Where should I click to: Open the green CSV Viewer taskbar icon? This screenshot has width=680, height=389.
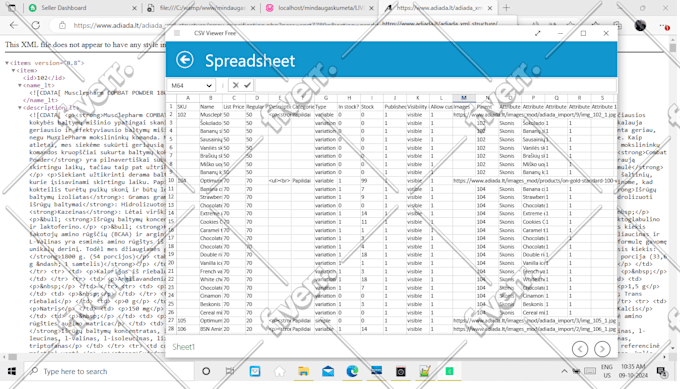pyautogui.click(x=449, y=371)
